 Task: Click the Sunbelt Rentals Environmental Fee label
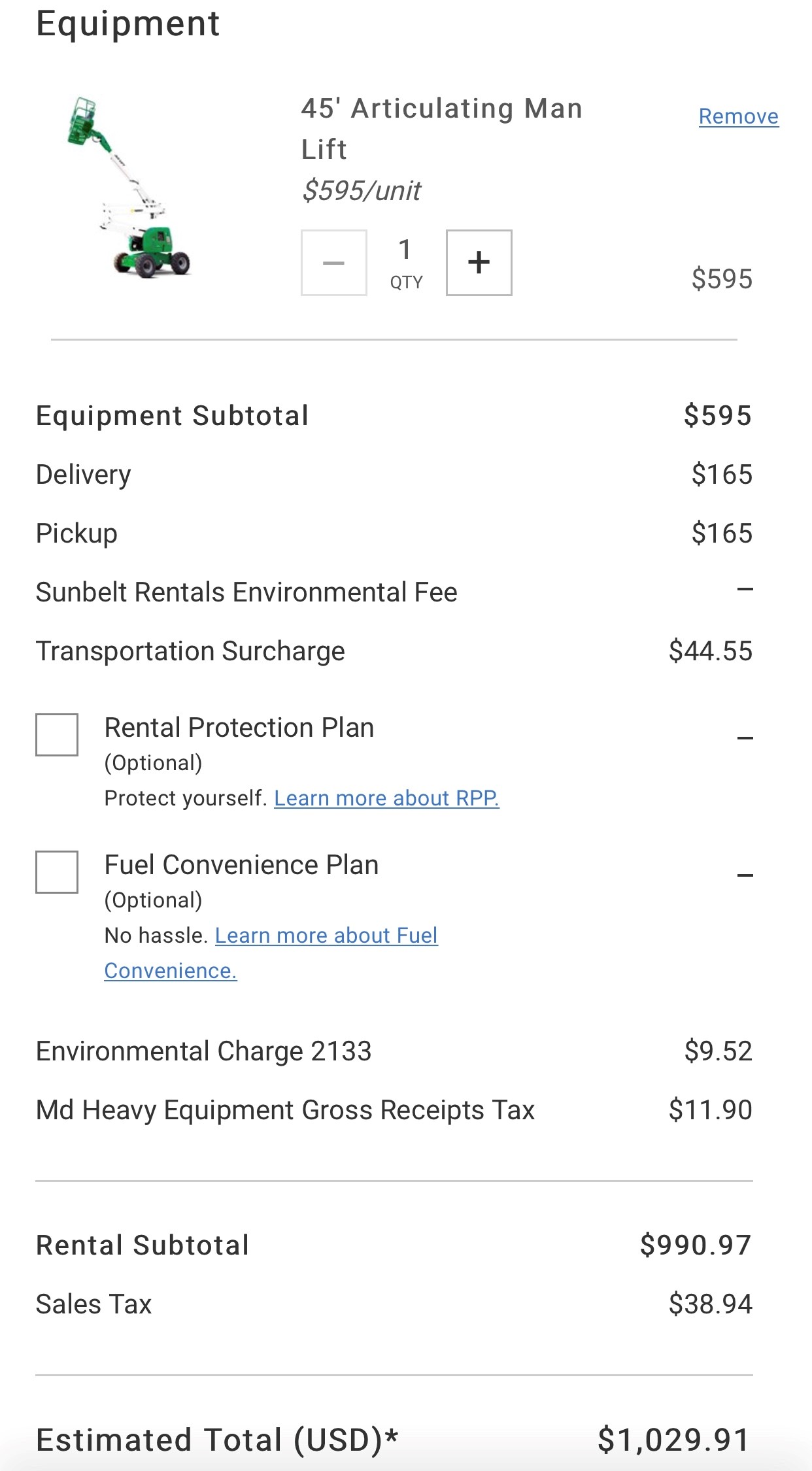246,592
